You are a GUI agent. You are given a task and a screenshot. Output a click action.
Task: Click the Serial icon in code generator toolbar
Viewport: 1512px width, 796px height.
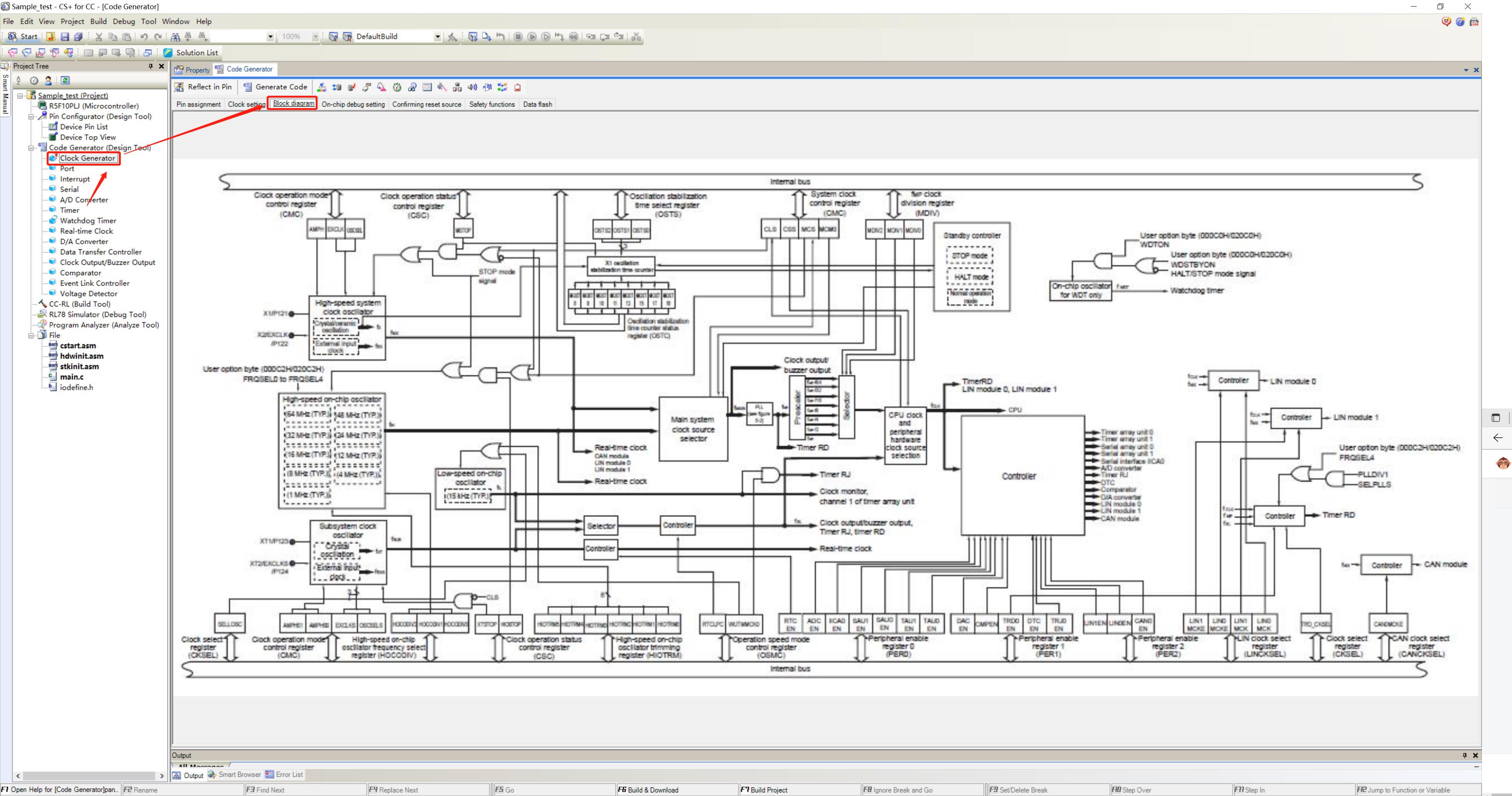point(367,87)
